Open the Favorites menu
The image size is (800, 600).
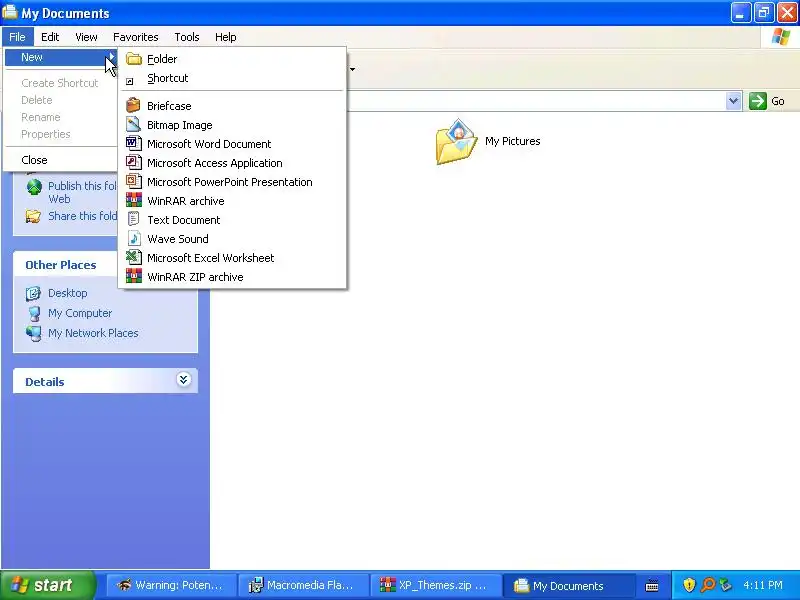pyautogui.click(x=136, y=37)
